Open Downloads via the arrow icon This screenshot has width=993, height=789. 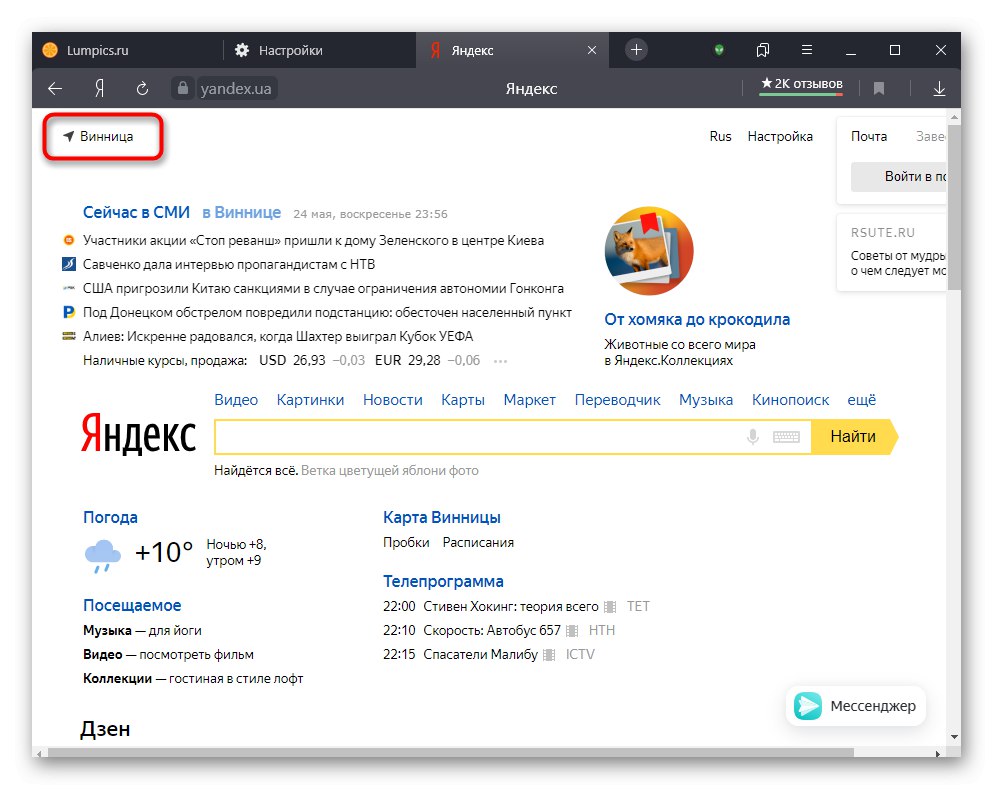pyautogui.click(x=938, y=88)
